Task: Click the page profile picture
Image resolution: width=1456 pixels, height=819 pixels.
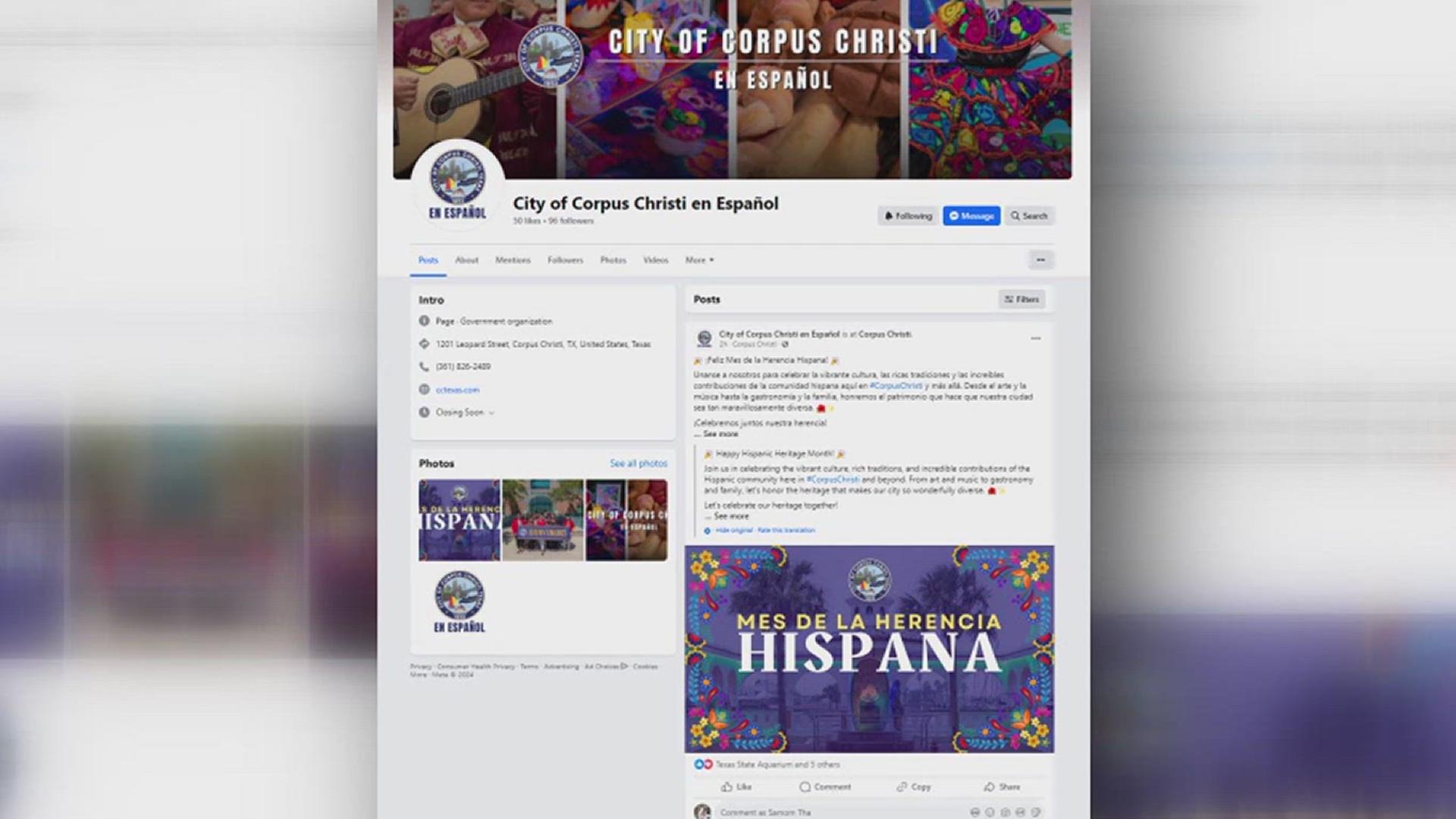Action: click(x=457, y=186)
